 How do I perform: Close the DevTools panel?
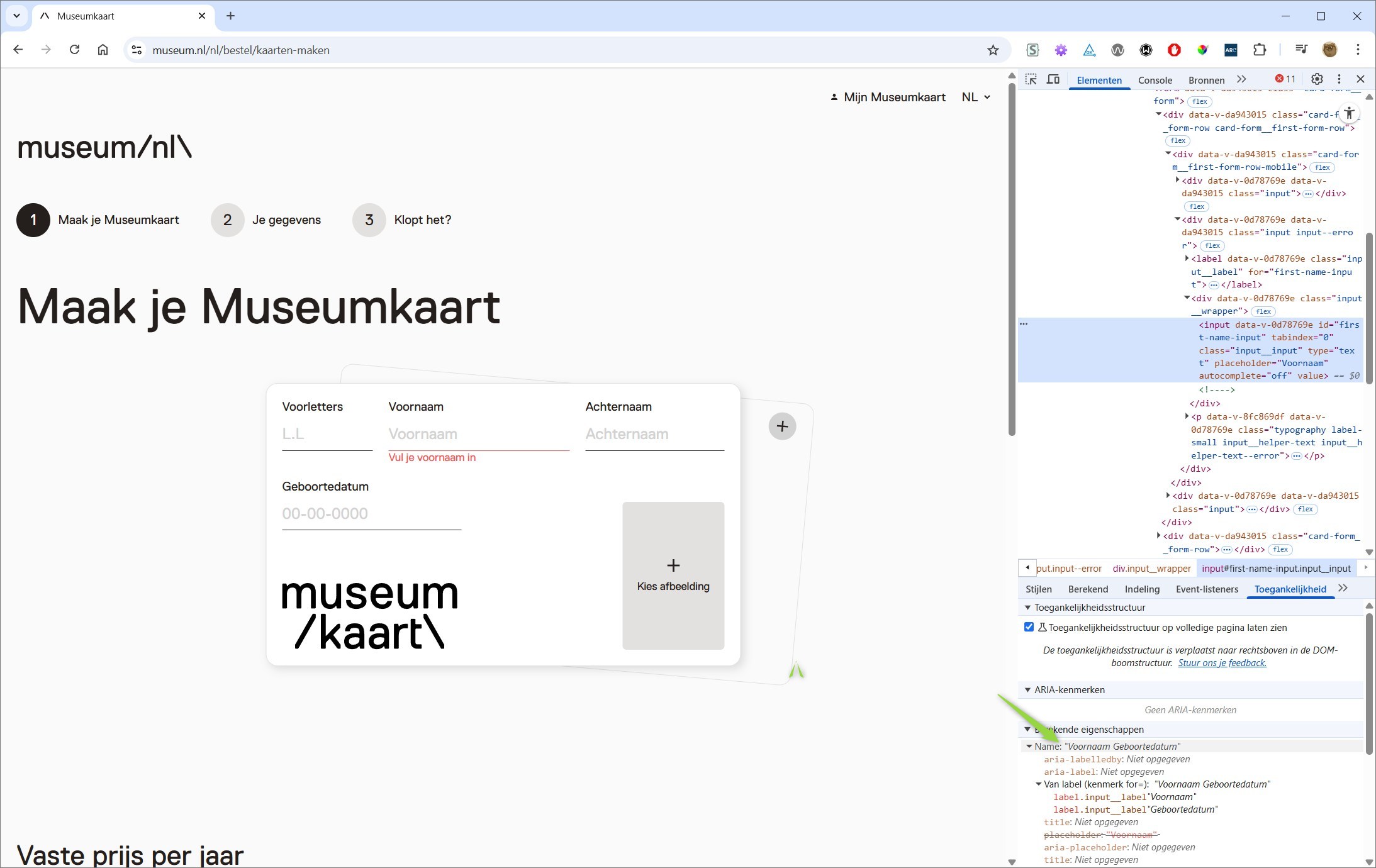(1360, 79)
